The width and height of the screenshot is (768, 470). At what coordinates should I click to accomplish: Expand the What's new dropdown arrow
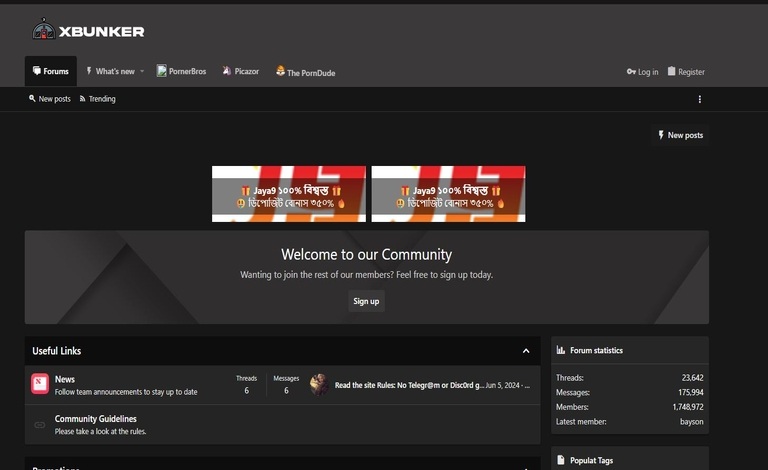142,71
